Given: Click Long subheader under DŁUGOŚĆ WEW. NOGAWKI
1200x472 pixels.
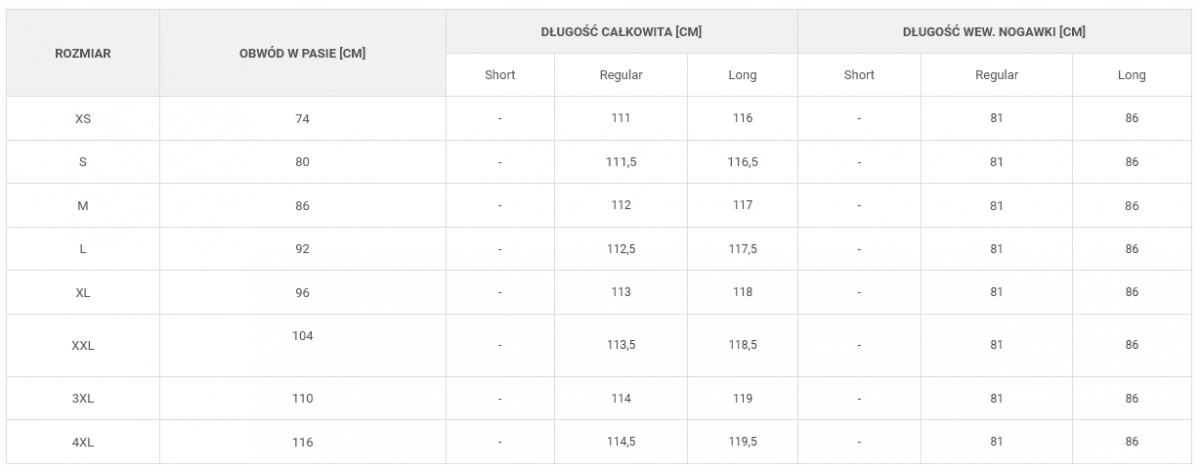Looking at the screenshot, I should pos(1132,75).
